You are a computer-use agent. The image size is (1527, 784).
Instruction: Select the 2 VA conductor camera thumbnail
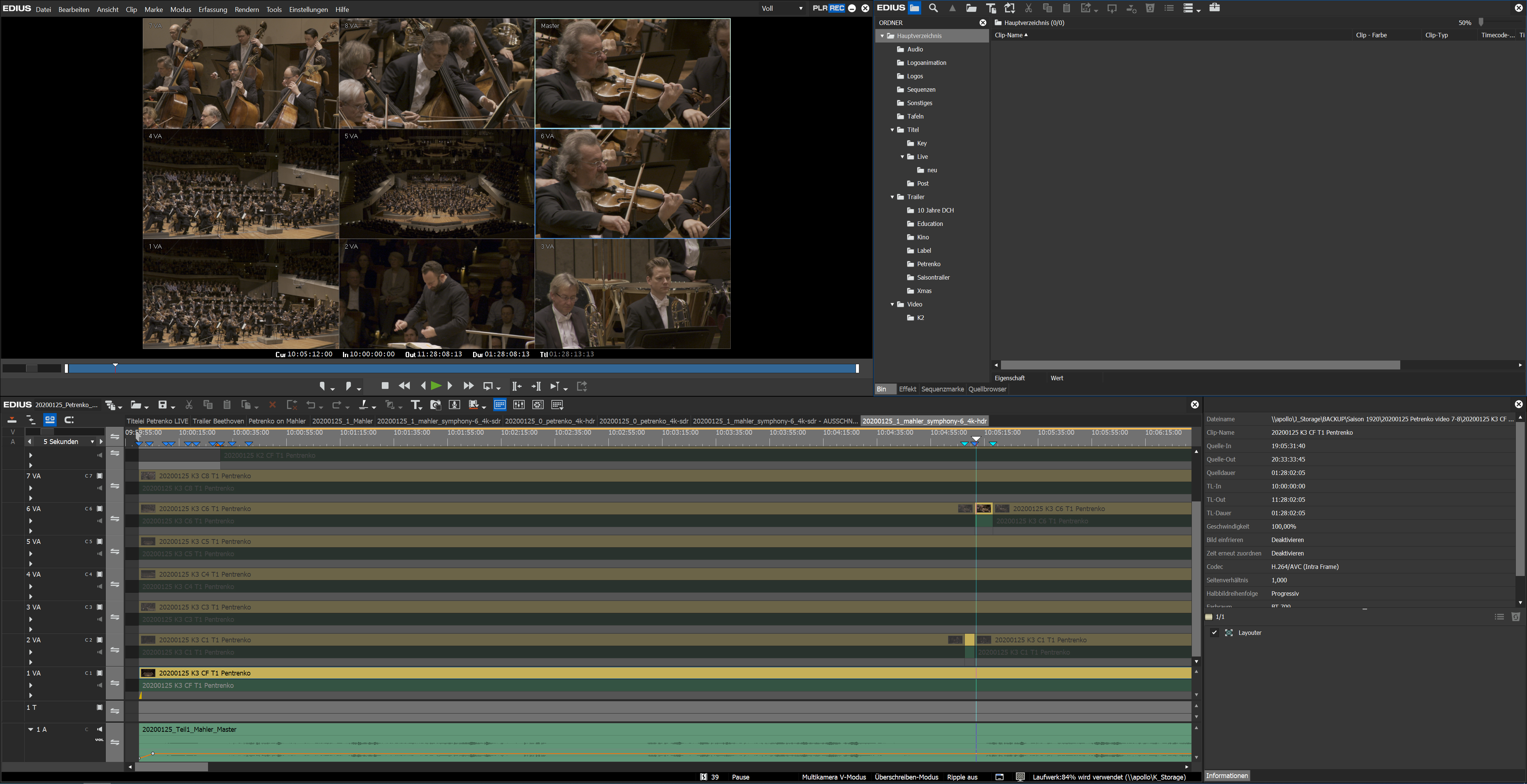coord(436,294)
